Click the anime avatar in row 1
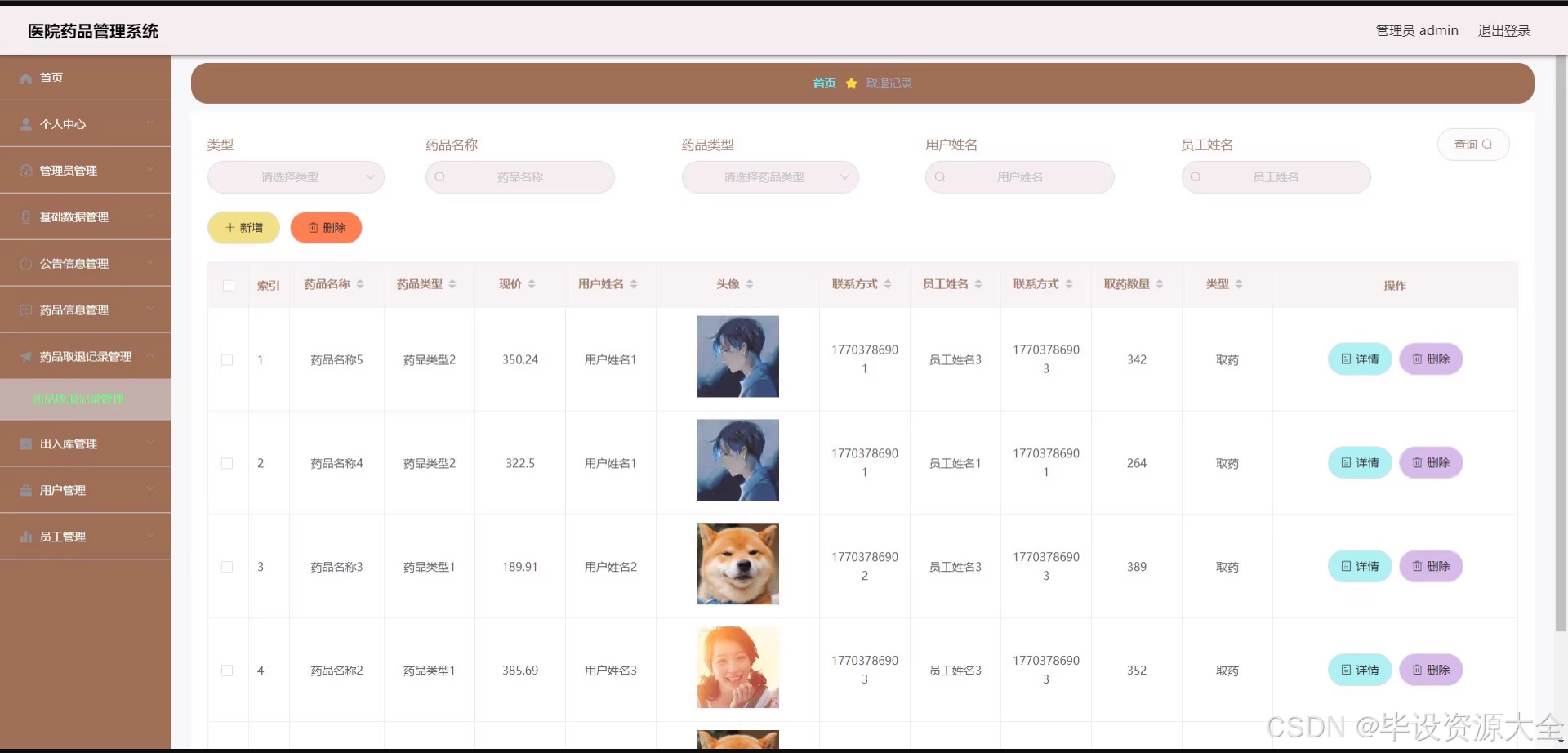Image resolution: width=1568 pixels, height=753 pixels. 738,357
